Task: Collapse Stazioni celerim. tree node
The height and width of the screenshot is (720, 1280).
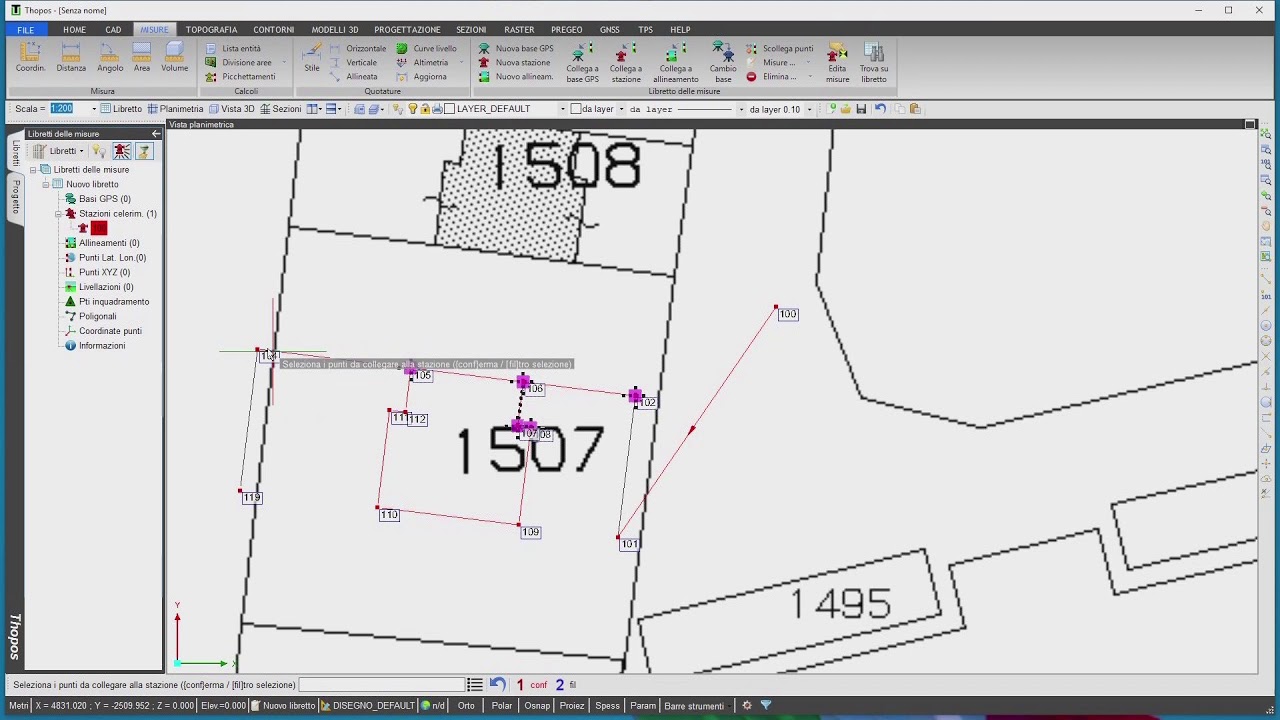Action: [x=57, y=214]
